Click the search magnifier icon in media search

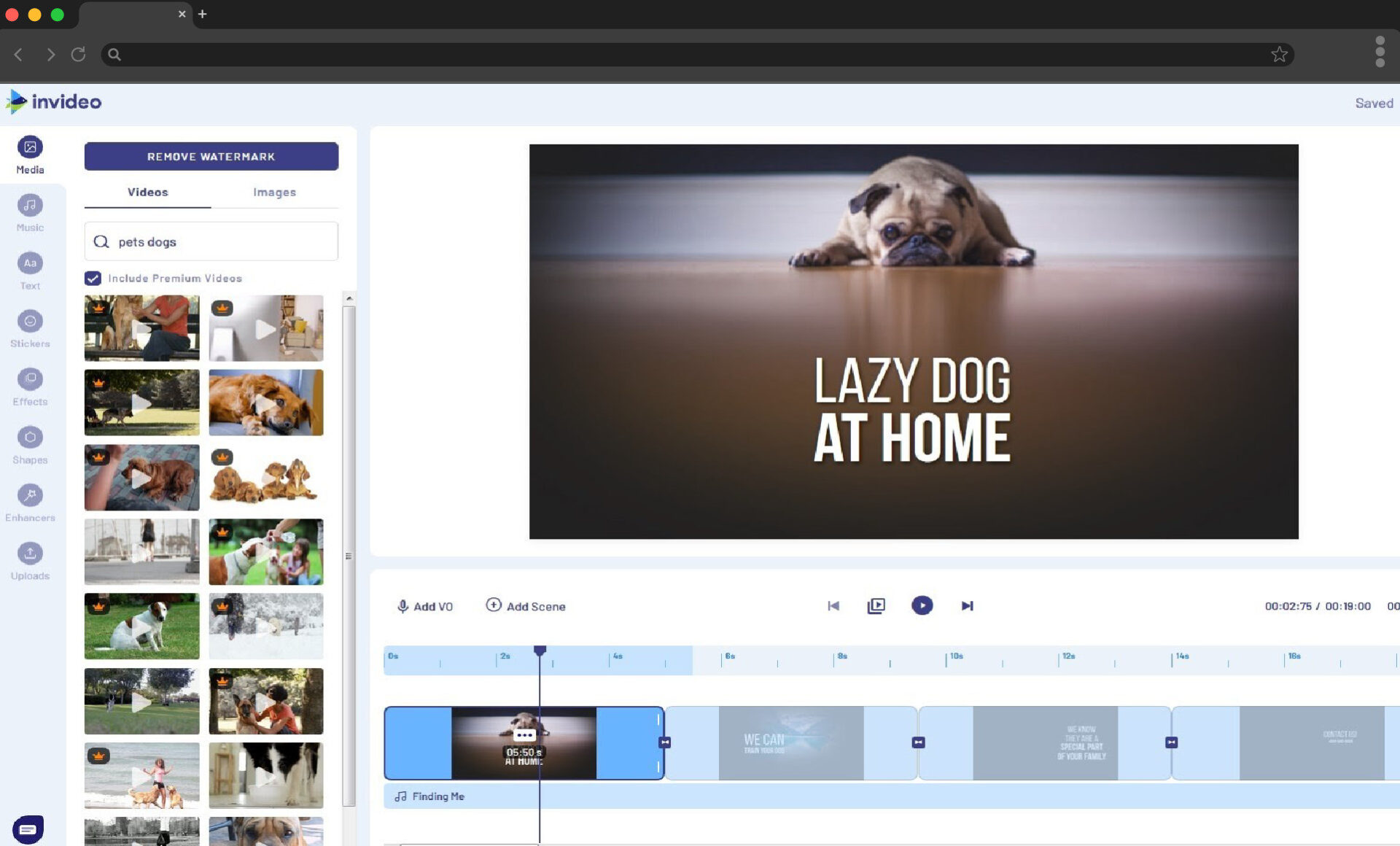101,241
